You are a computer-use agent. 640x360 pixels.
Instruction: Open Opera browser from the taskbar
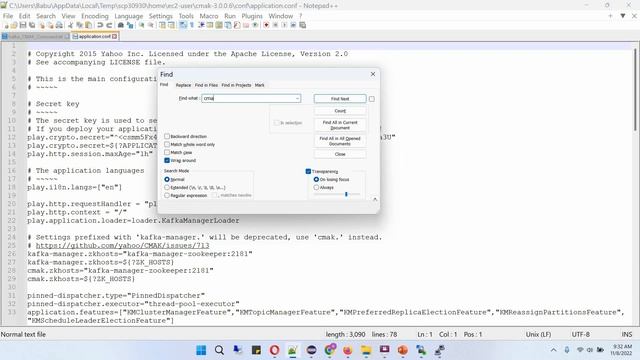tap(274, 350)
